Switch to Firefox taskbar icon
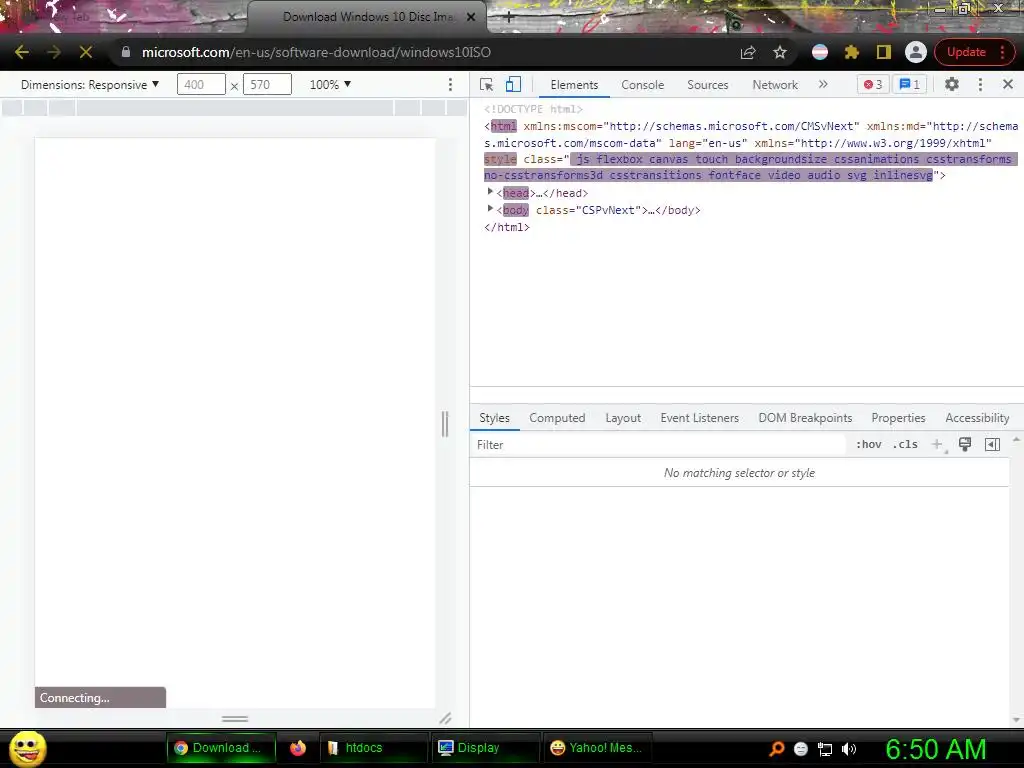 pyautogui.click(x=298, y=748)
